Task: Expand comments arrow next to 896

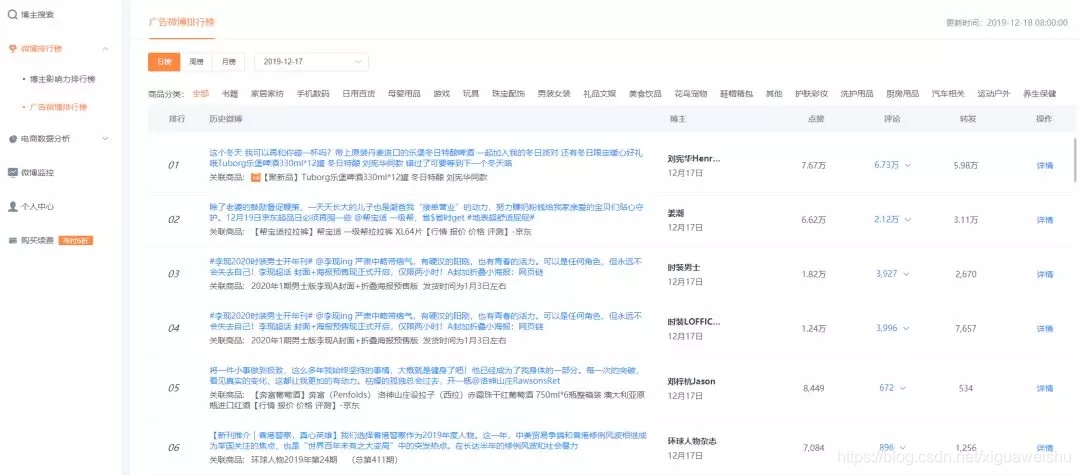Action: [904, 447]
